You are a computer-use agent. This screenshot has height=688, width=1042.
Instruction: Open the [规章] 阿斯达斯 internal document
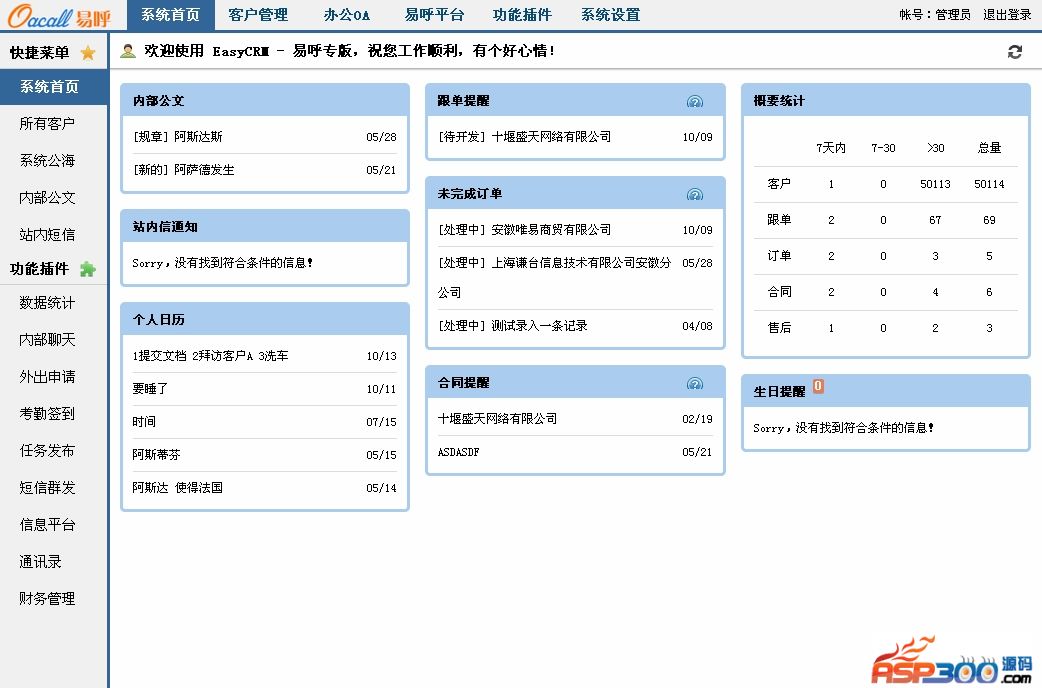177,137
